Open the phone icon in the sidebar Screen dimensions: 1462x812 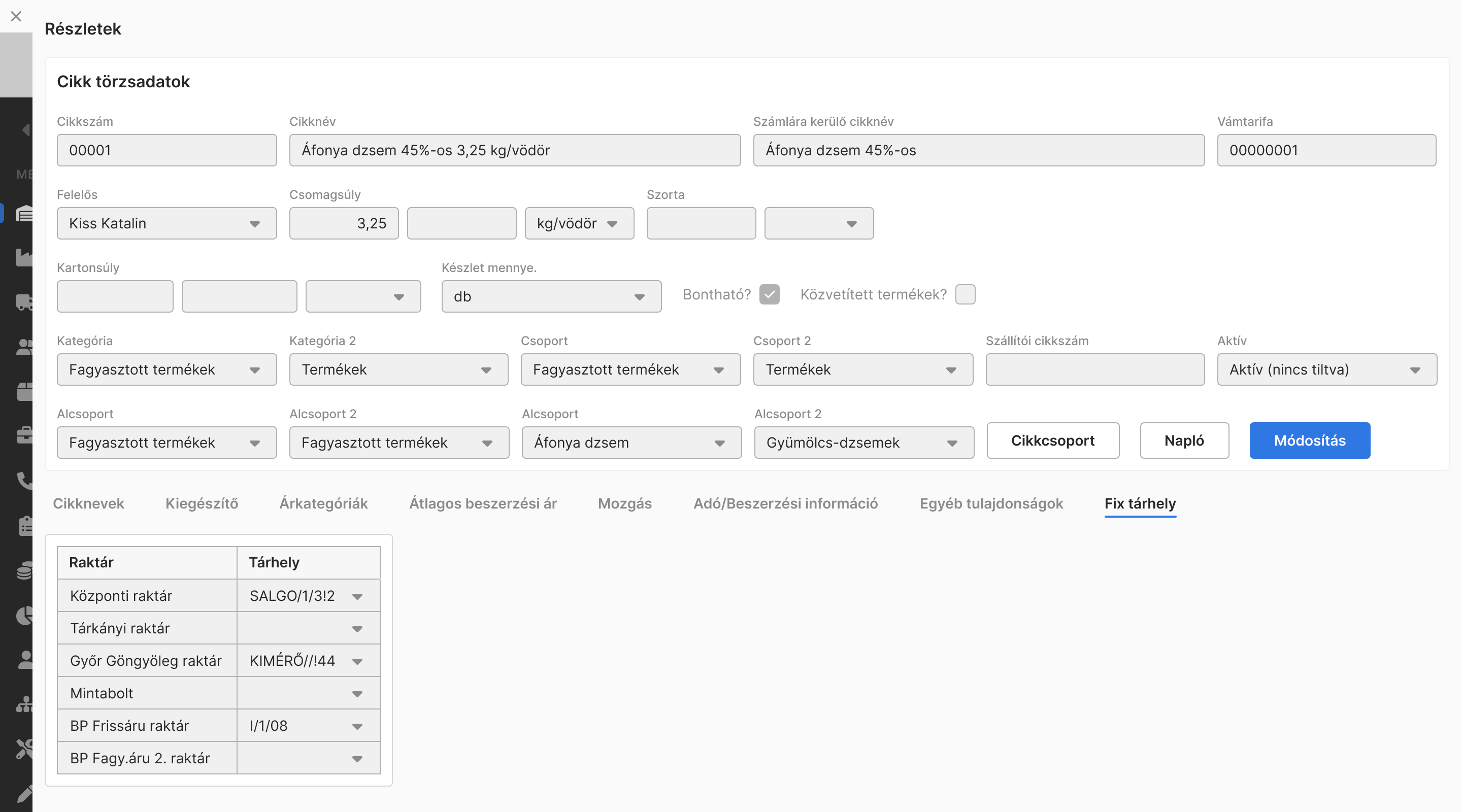(x=24, y=480)
